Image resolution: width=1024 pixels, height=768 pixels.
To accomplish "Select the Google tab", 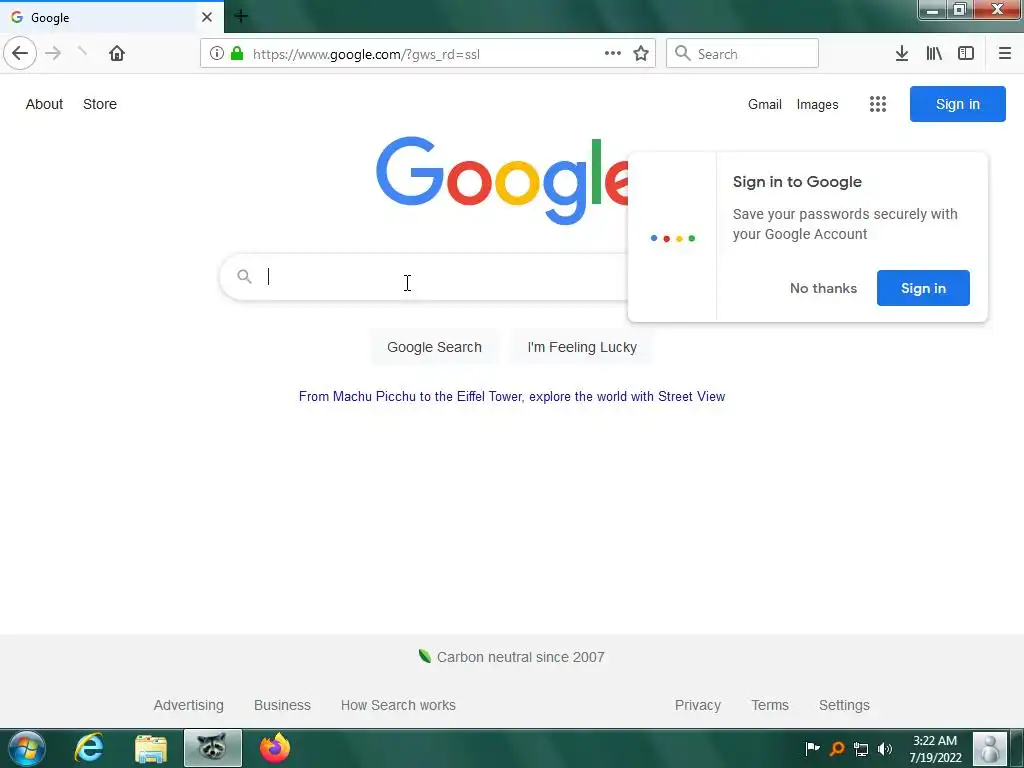I will [111, 17].
